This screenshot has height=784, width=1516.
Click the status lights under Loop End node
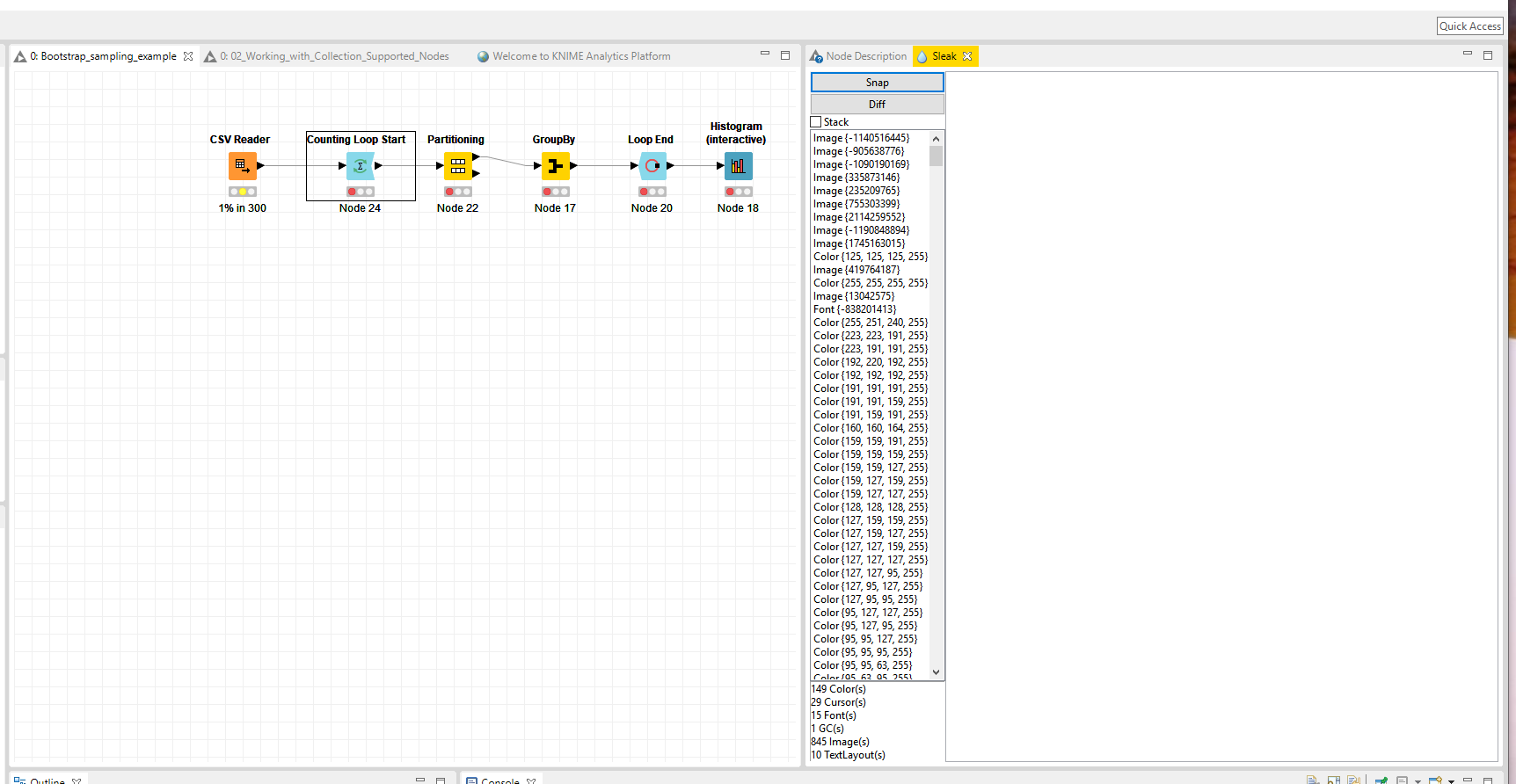point(652,192)
